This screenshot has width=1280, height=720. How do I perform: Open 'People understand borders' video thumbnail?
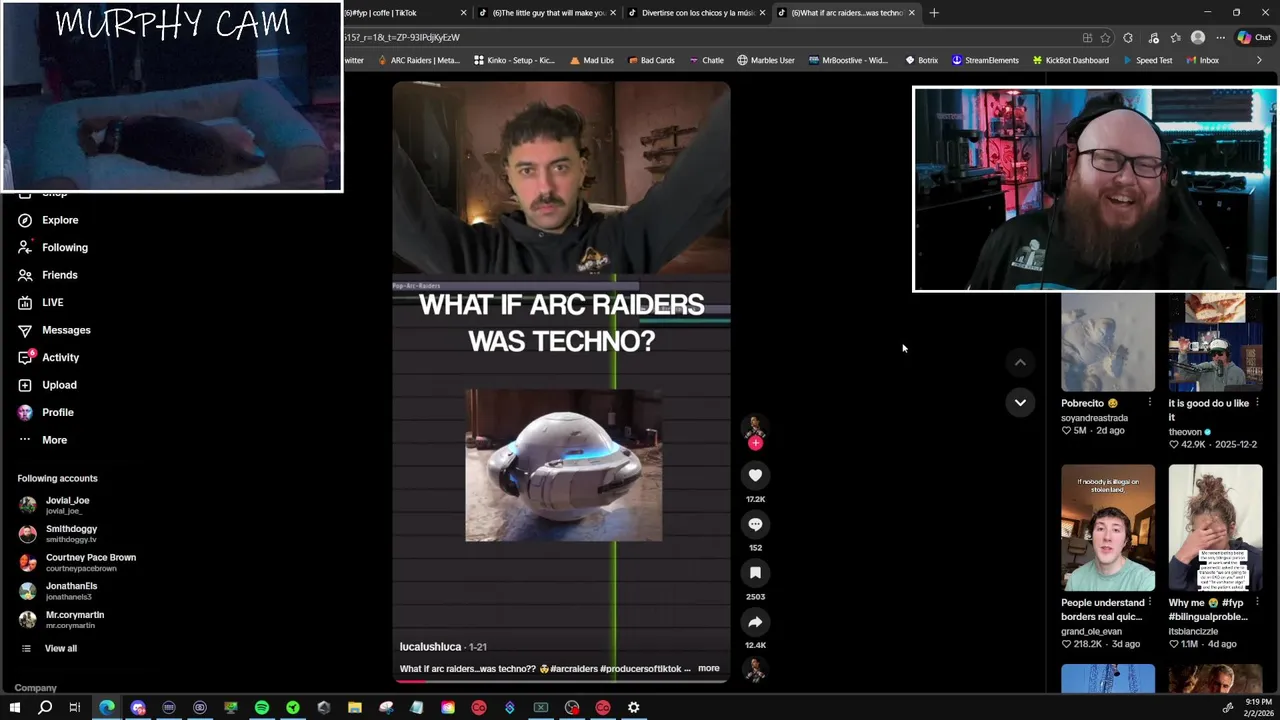1107,527
